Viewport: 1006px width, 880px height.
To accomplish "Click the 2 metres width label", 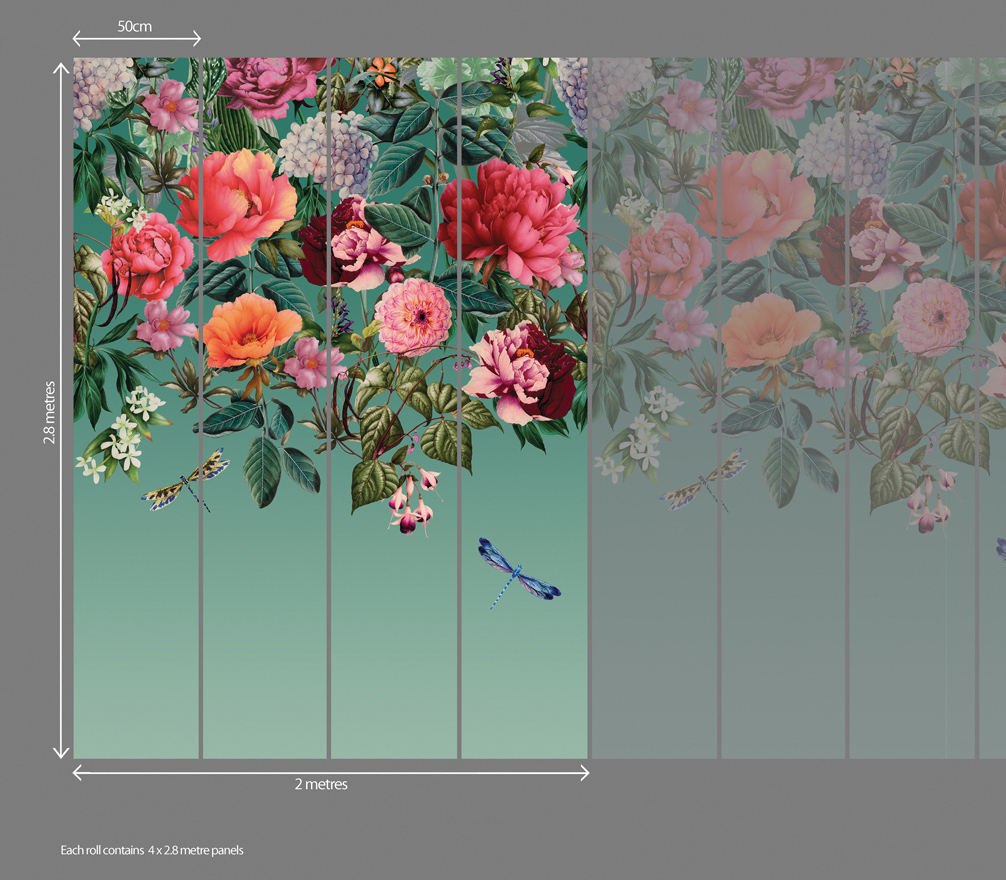I will point(321,785).
